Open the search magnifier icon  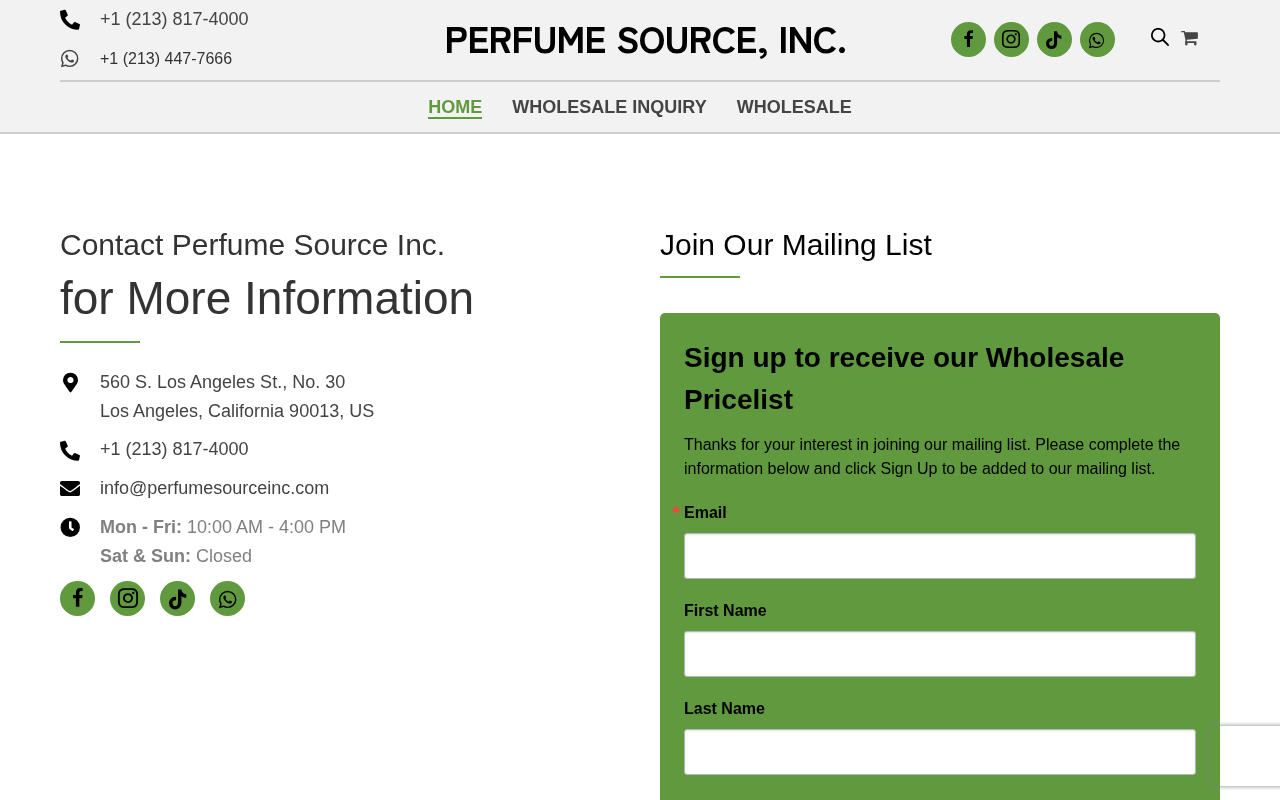point(1160,38)
